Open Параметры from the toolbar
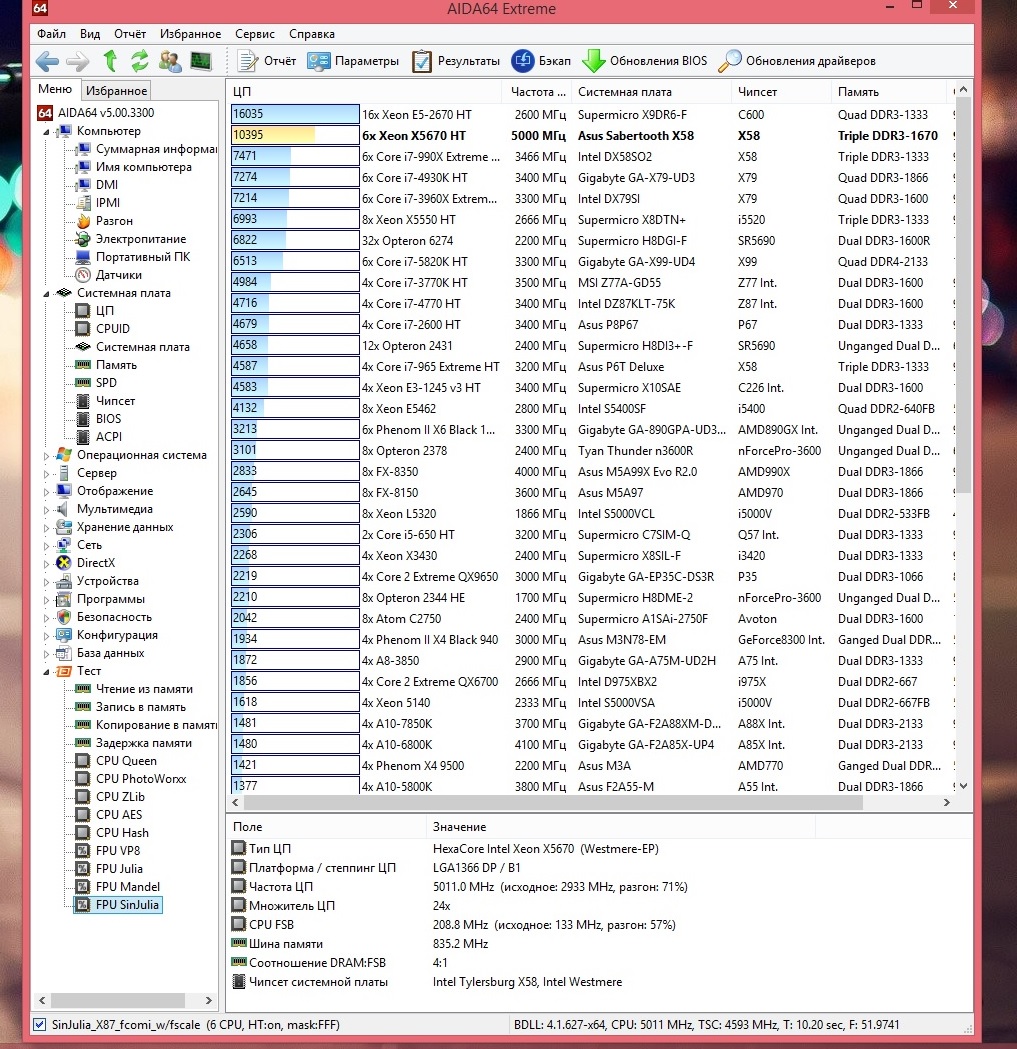 coord(353,61)
